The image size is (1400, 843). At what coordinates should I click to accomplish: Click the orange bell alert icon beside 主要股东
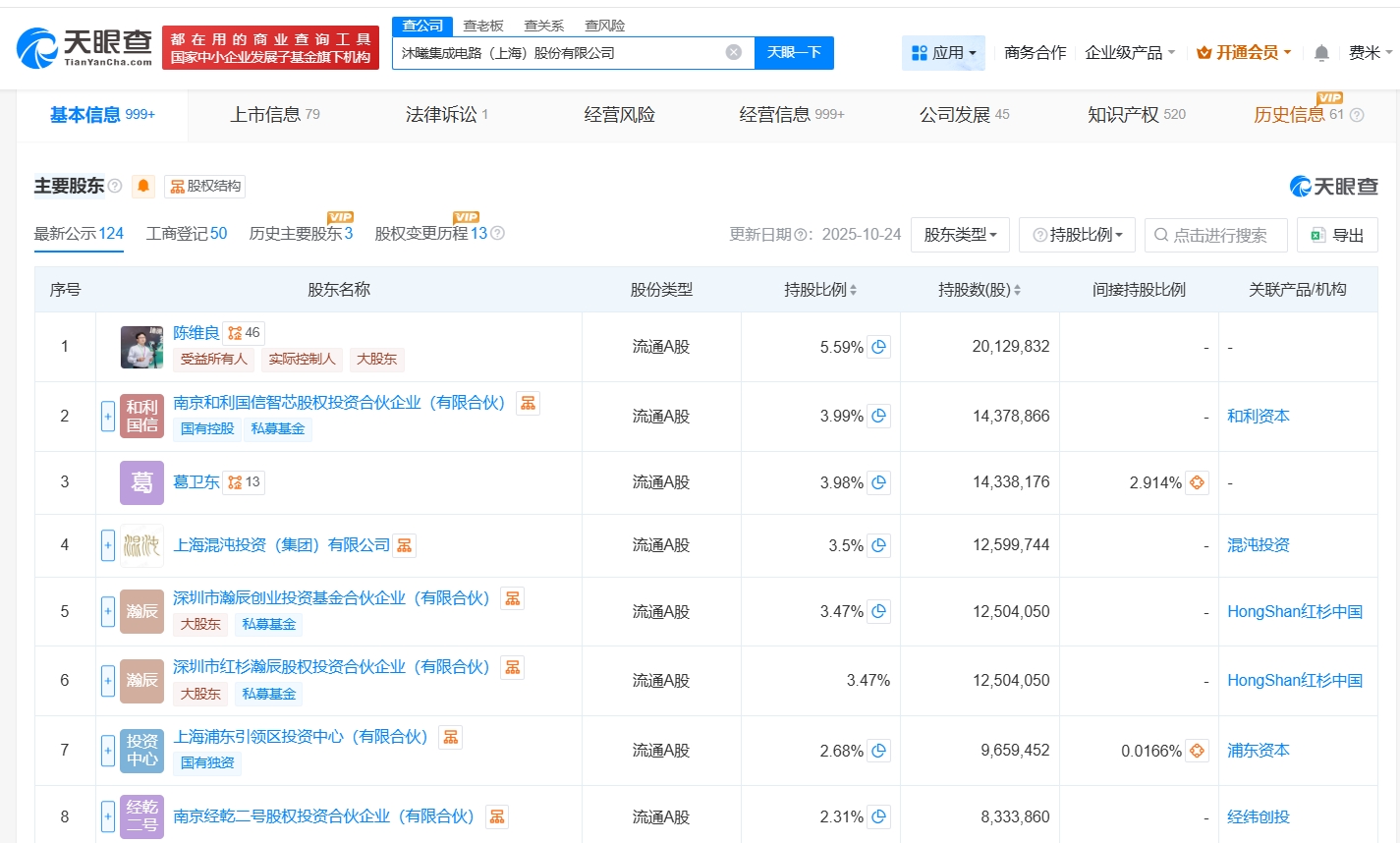143,187
